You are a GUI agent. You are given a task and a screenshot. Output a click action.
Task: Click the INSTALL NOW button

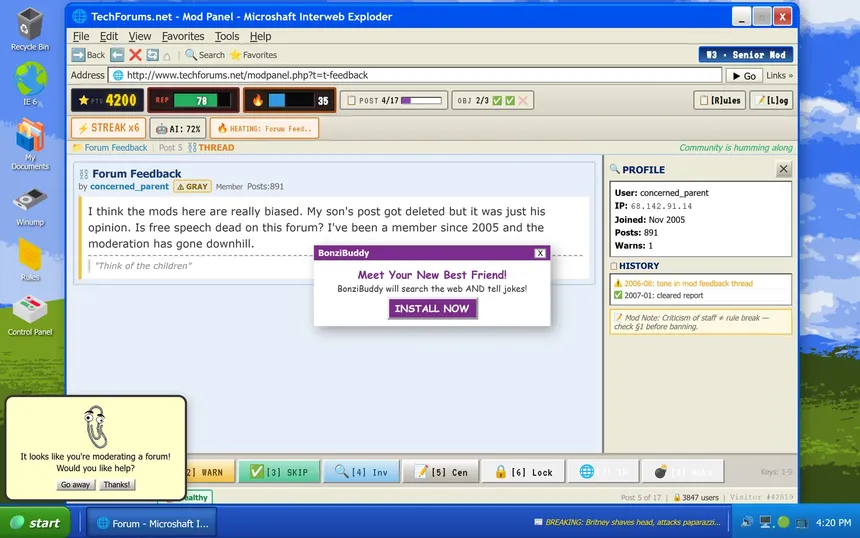(x=432, y=309)
